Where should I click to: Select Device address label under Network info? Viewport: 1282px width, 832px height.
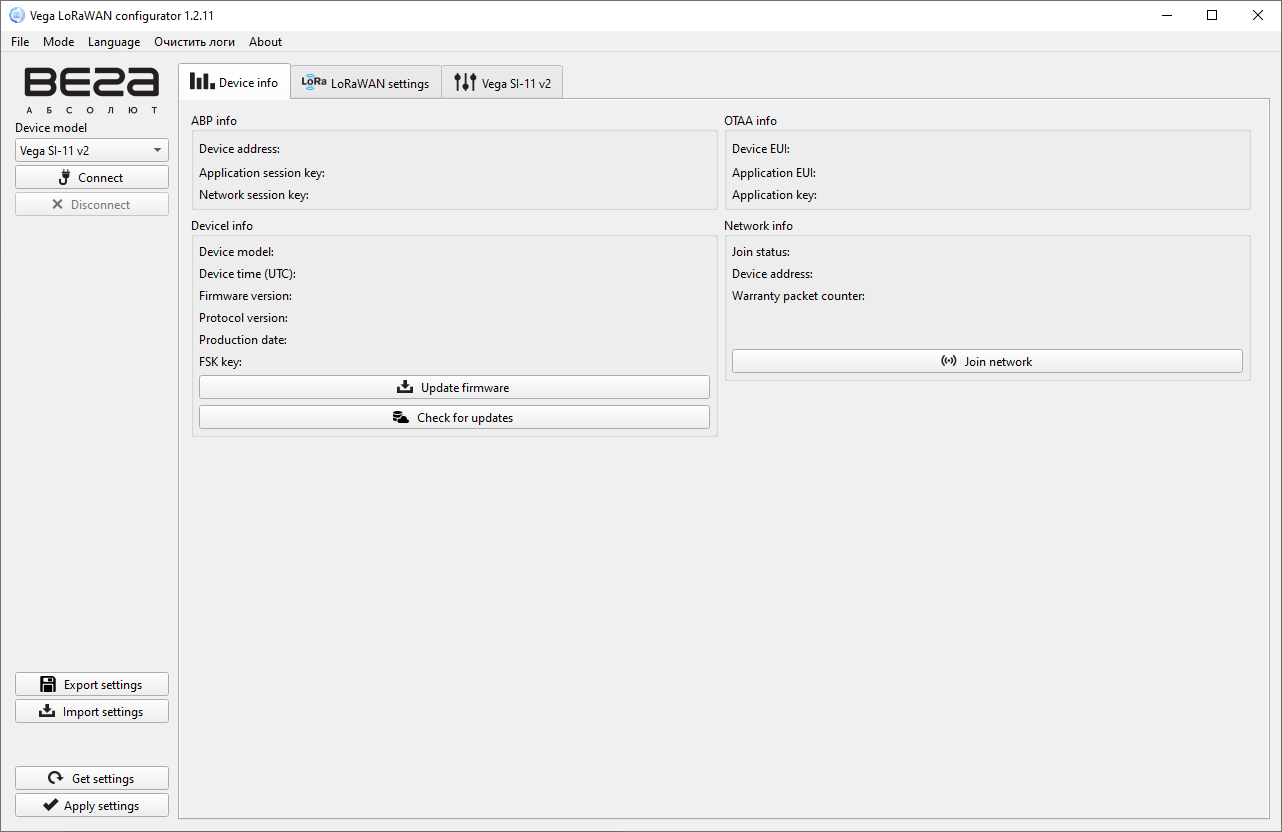coord(772,274)
